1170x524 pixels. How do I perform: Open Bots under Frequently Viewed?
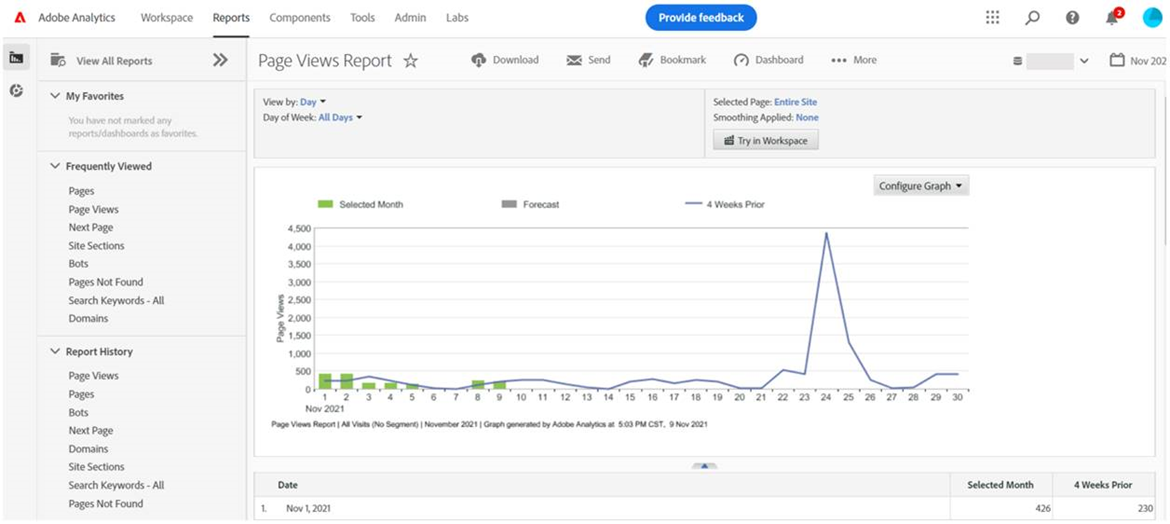78,263
